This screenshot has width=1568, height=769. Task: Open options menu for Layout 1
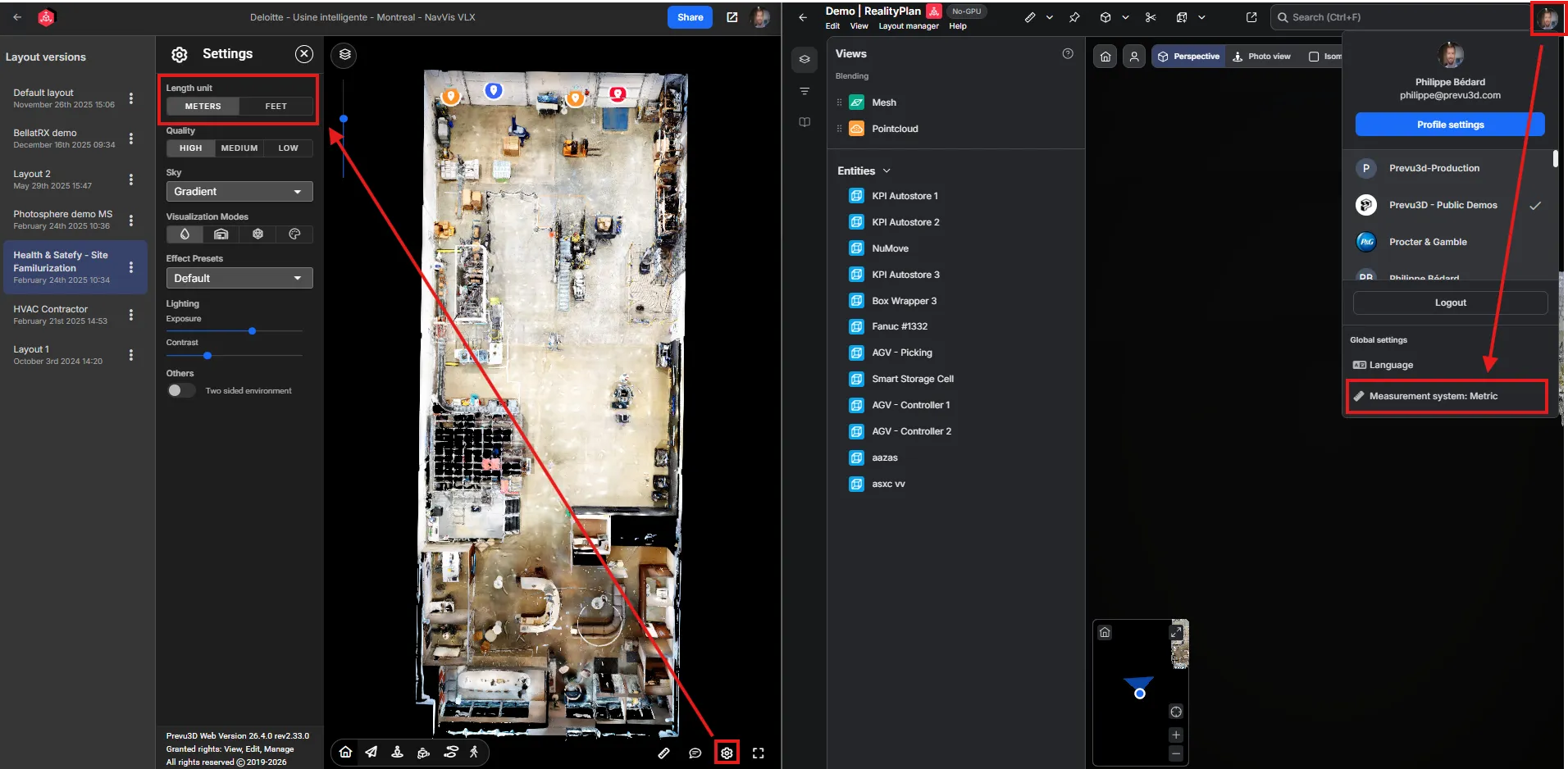[x=131, y=355]
